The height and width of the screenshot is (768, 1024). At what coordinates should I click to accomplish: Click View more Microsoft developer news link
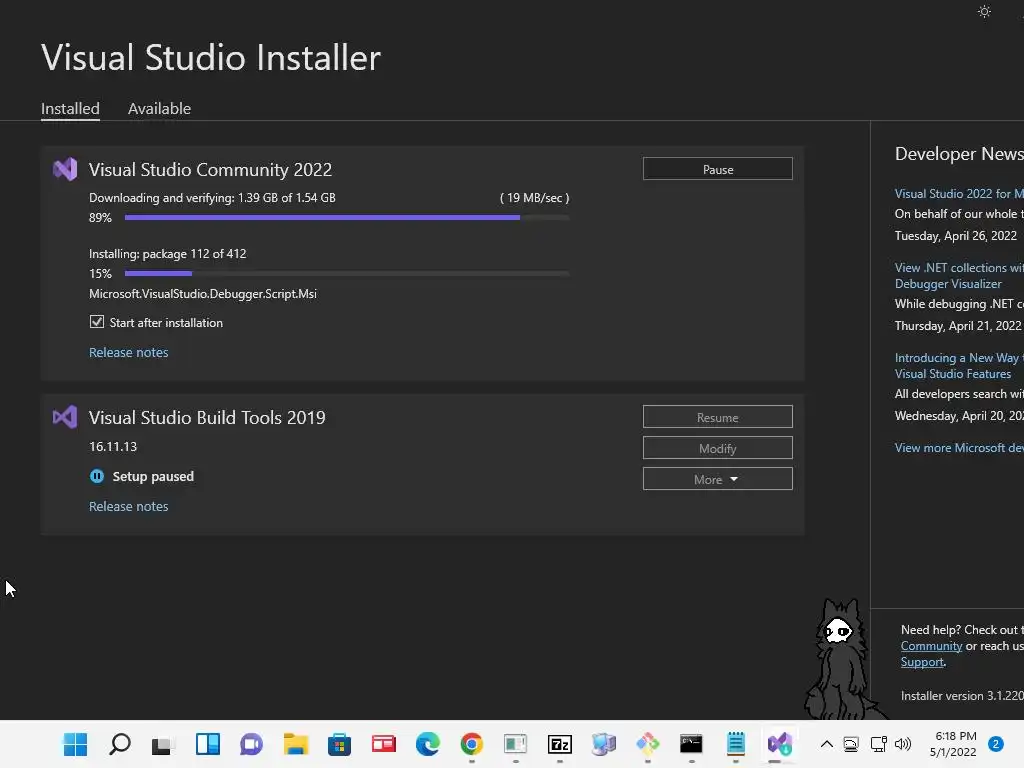[x=959, y=448]
